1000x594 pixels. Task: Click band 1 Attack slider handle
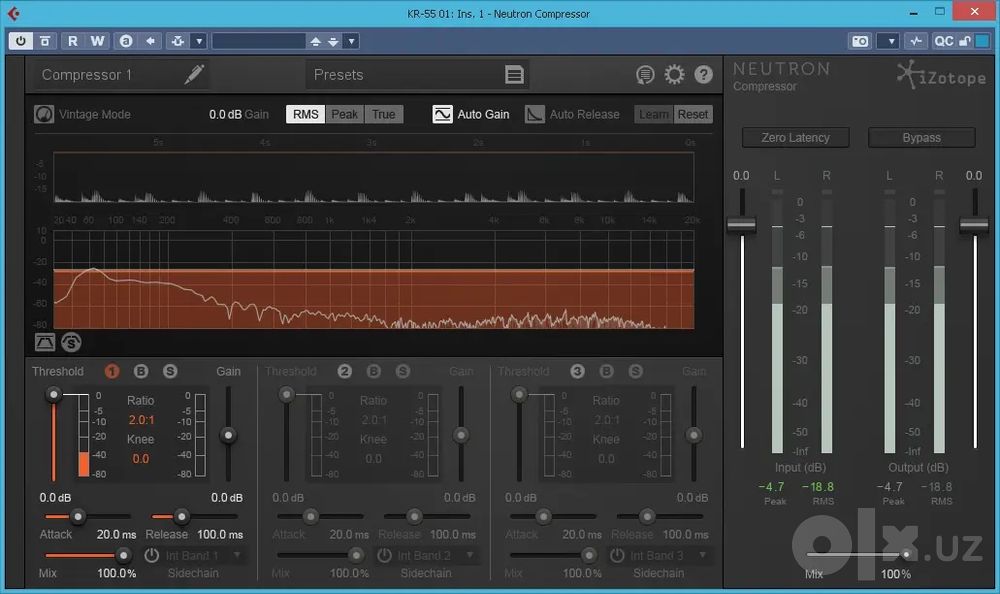pos(78,516)
